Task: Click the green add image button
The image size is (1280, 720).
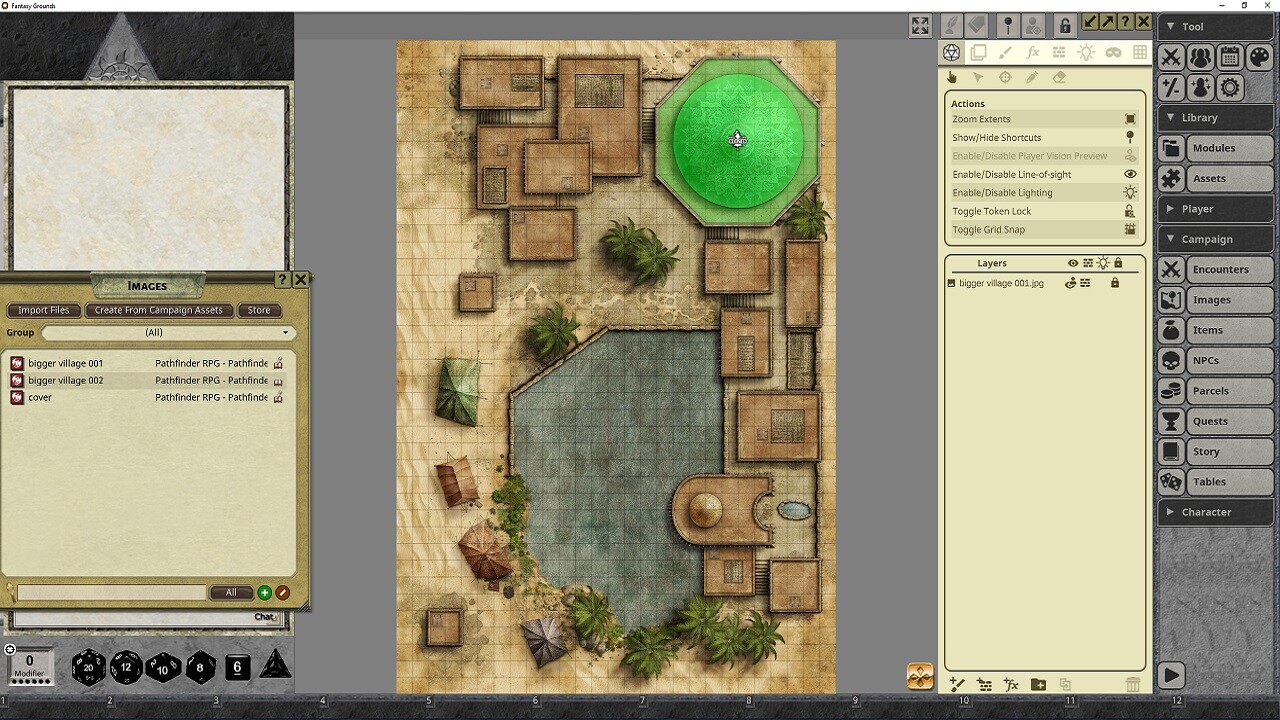Action: [264, 593]
